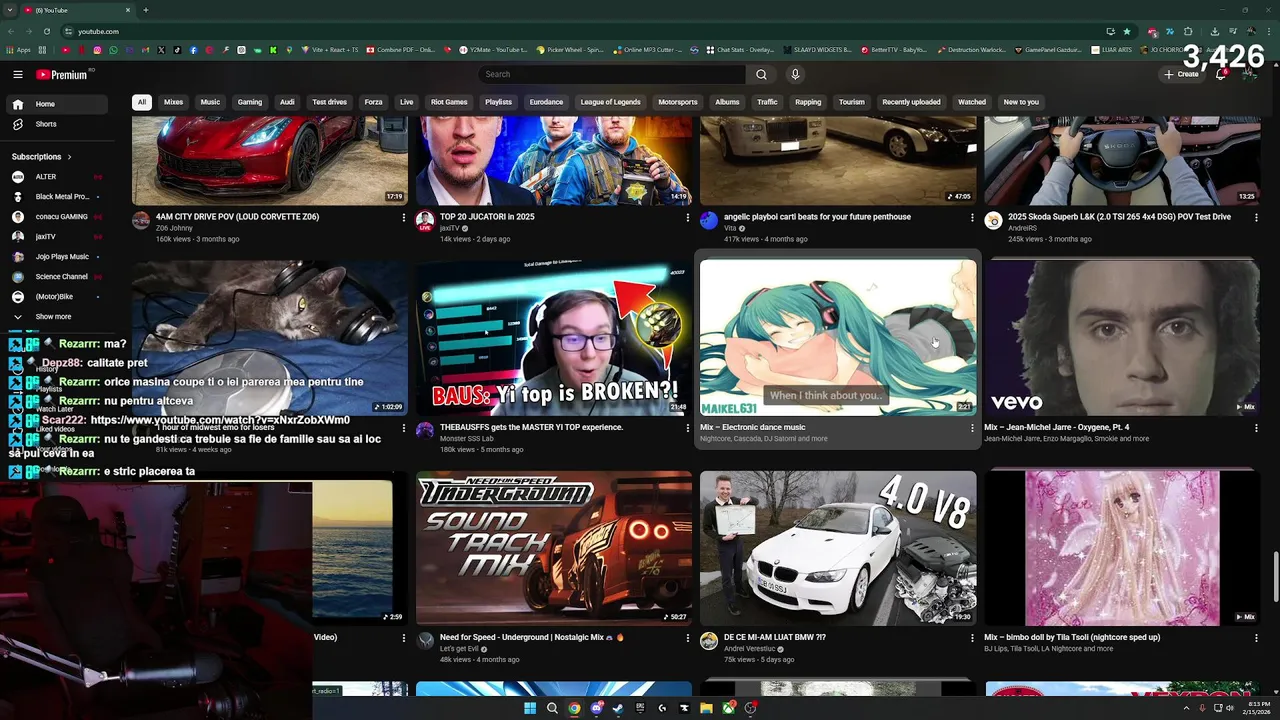Click the Z06 Johnny channel avatar
Viewport: 1280px width, 720px height.
(x=141, y=220)
